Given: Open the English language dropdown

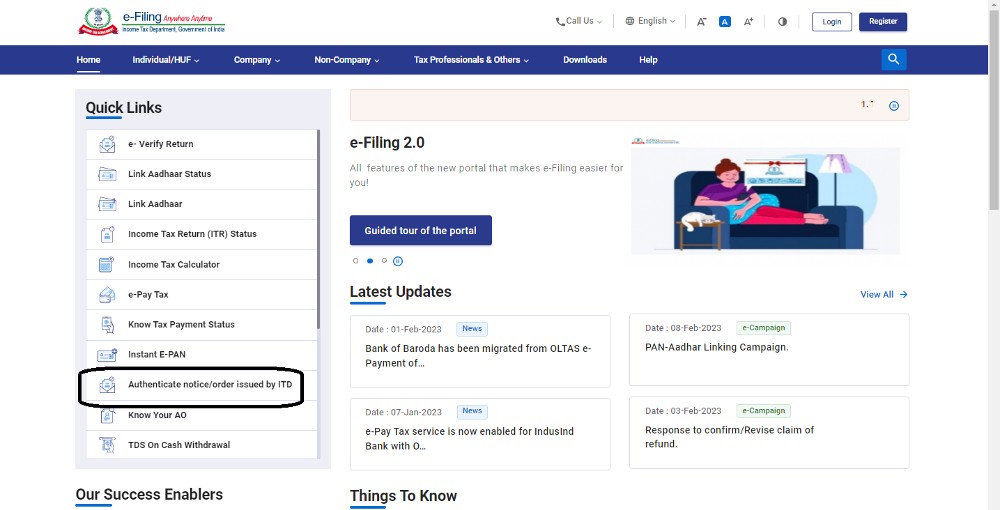Looking at the screenshot, I should 650,21.
